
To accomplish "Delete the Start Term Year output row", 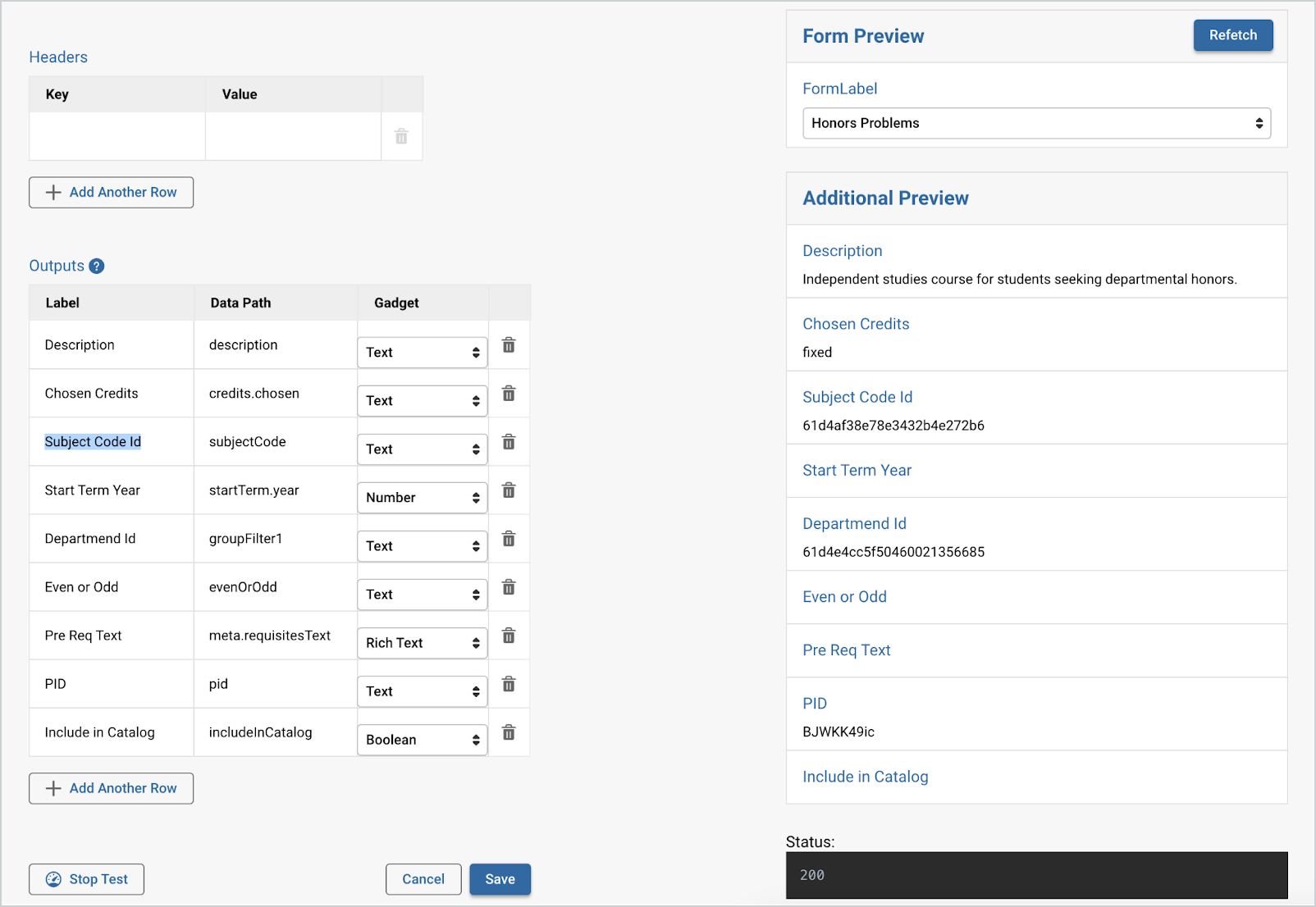I will pyautogui.click(x=509, y=490).
